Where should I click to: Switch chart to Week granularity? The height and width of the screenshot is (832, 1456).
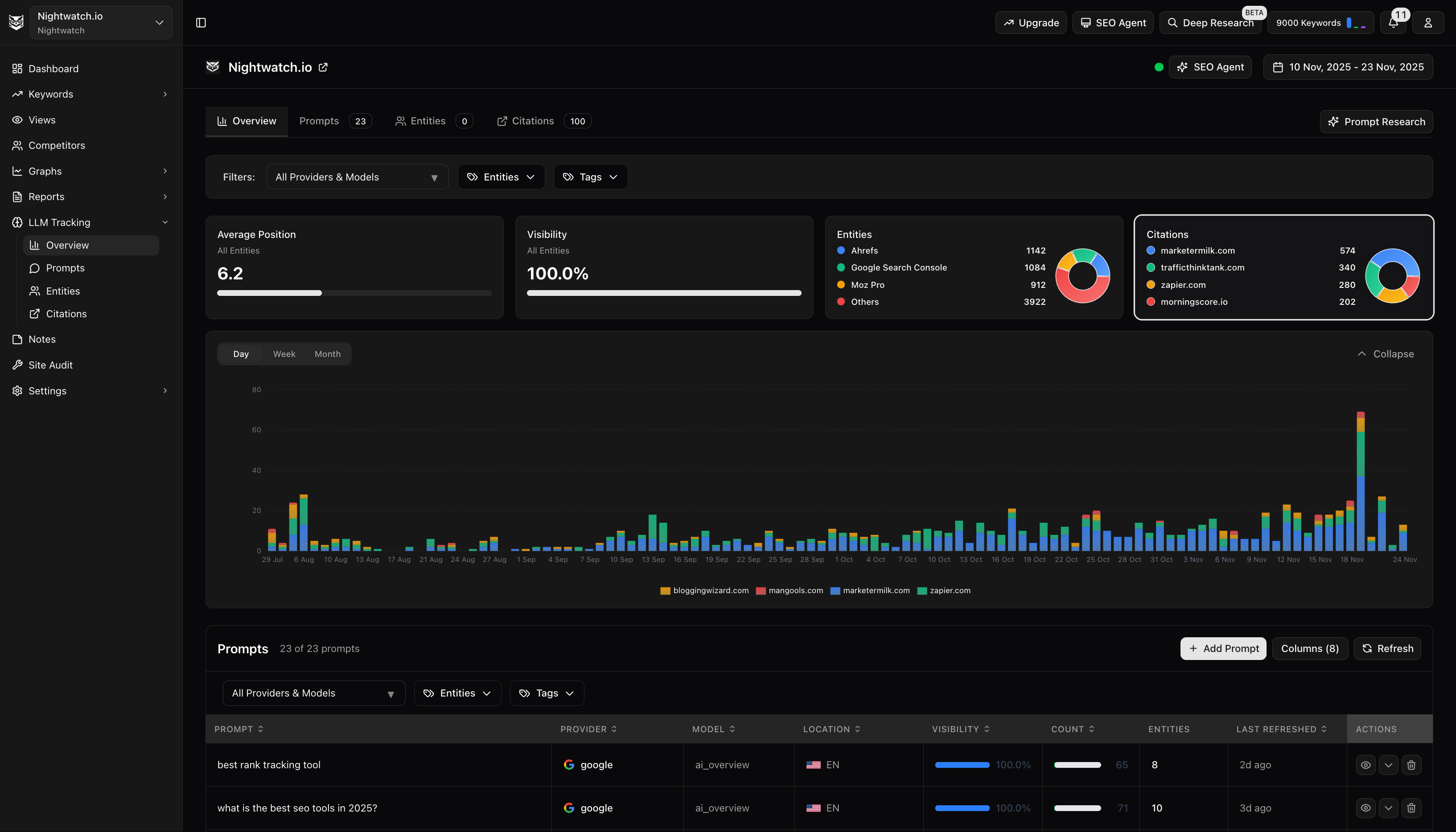tap(284, 354)
